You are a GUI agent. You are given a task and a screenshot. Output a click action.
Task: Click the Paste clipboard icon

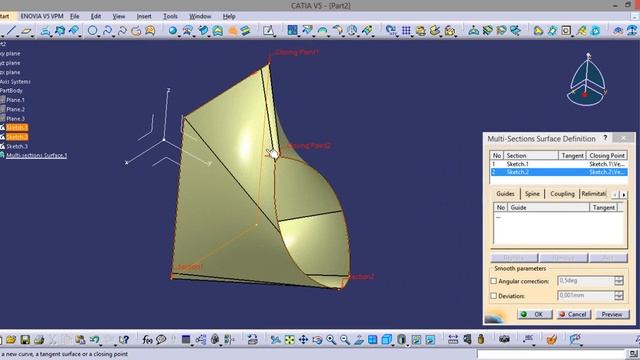80,339
